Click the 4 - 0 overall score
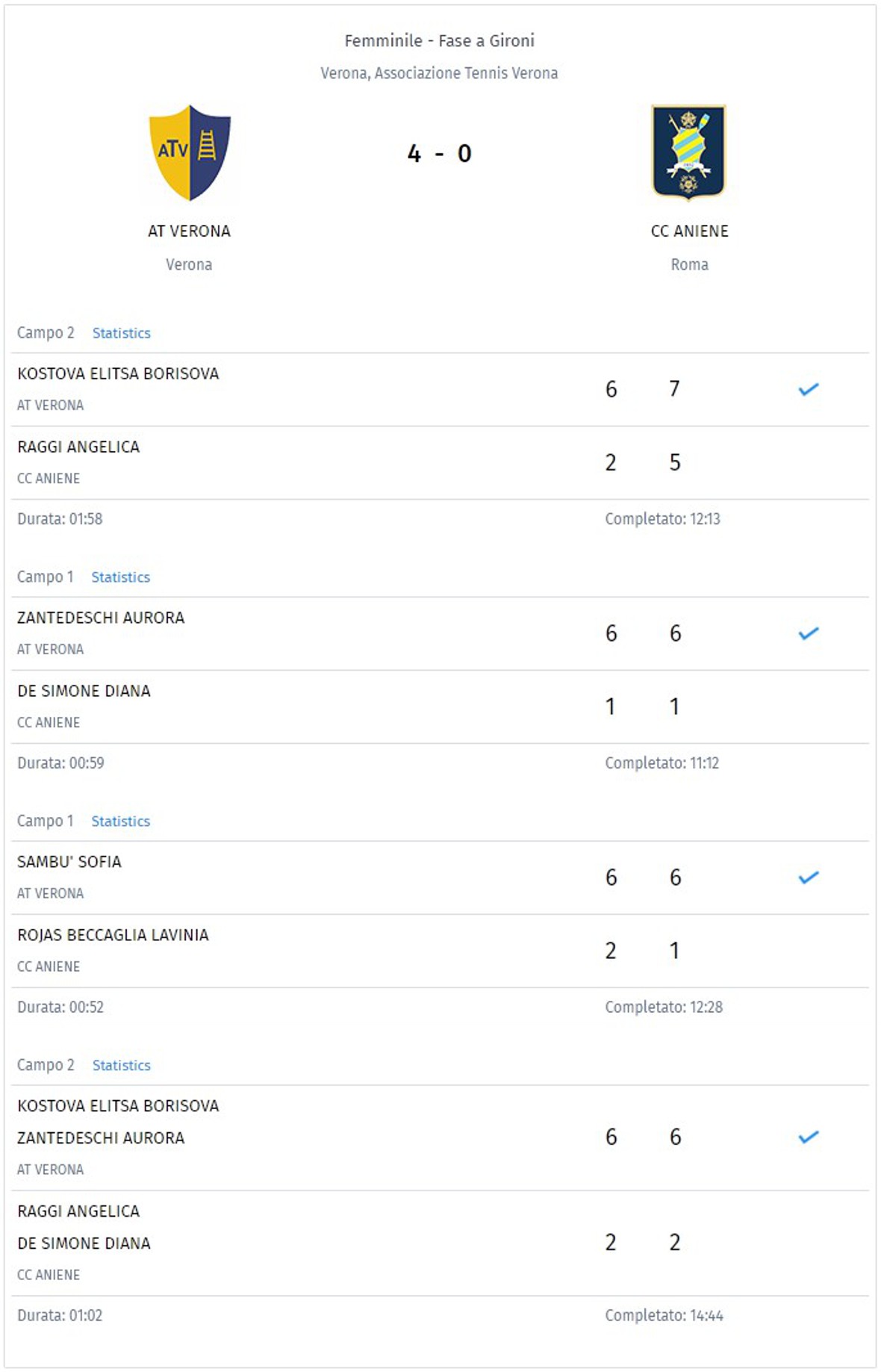The image size is (881, 1372). tap(439, 154)
